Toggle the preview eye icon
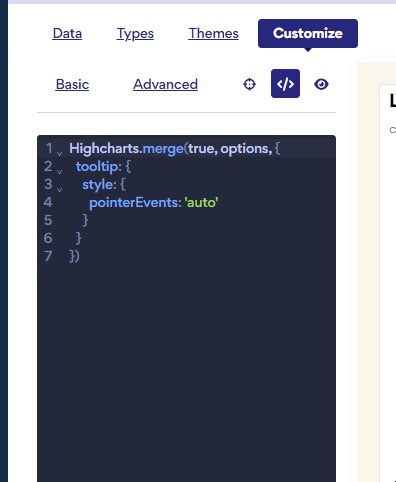 (321, 84)
